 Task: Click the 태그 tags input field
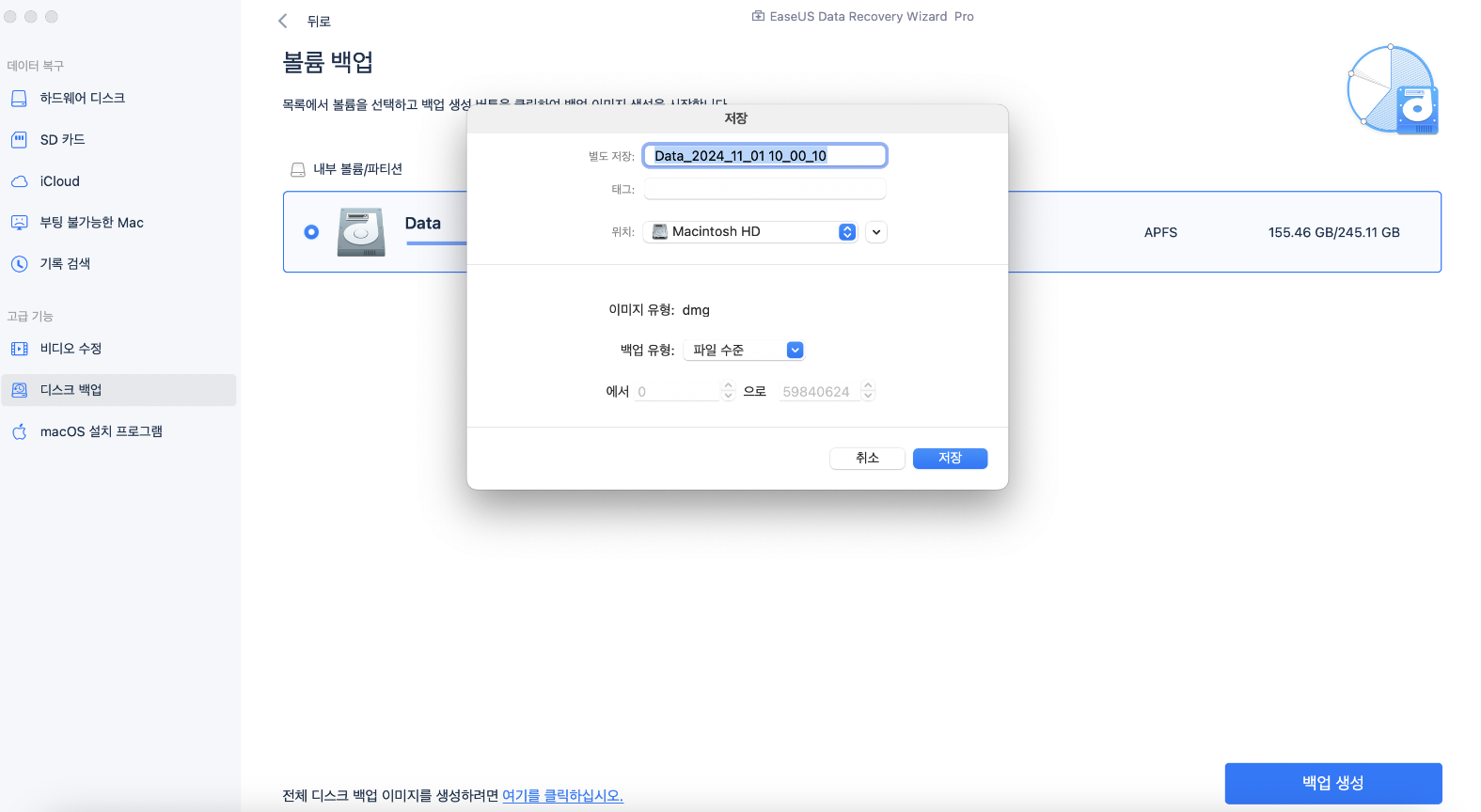pyautogui.click(x=764, y=189)
